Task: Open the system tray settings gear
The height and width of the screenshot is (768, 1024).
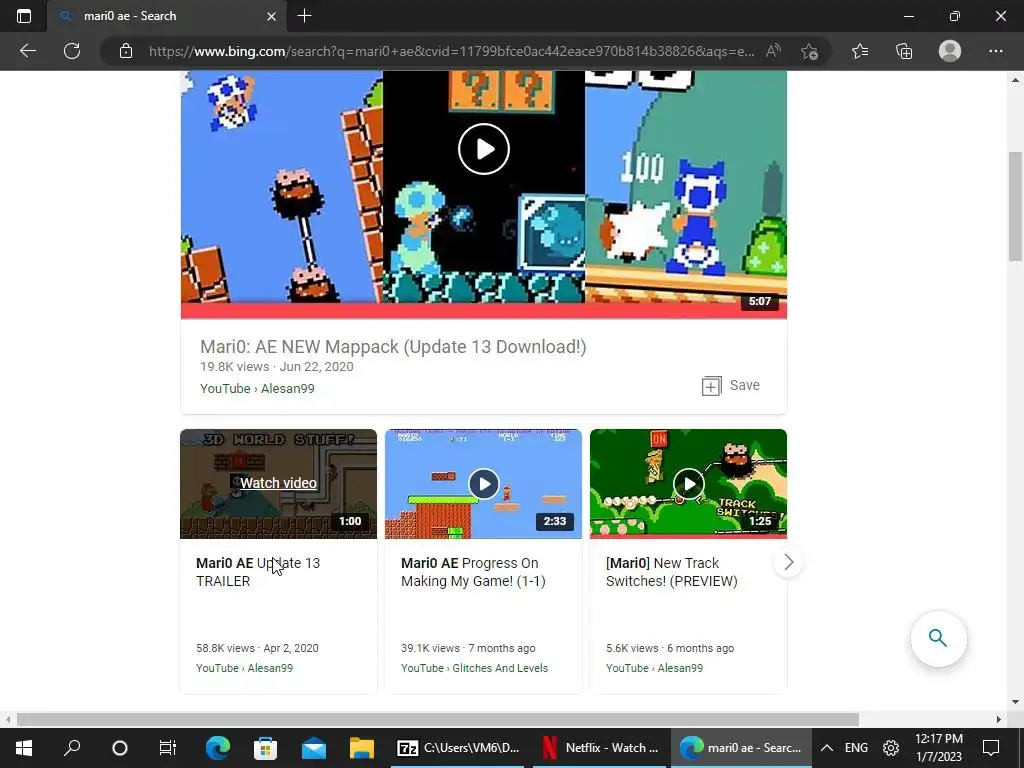Action: click(891, 748)
